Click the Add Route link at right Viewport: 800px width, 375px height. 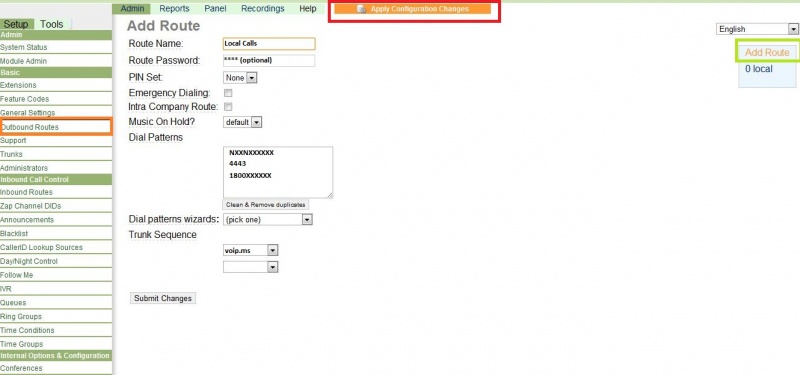[767, 53]
